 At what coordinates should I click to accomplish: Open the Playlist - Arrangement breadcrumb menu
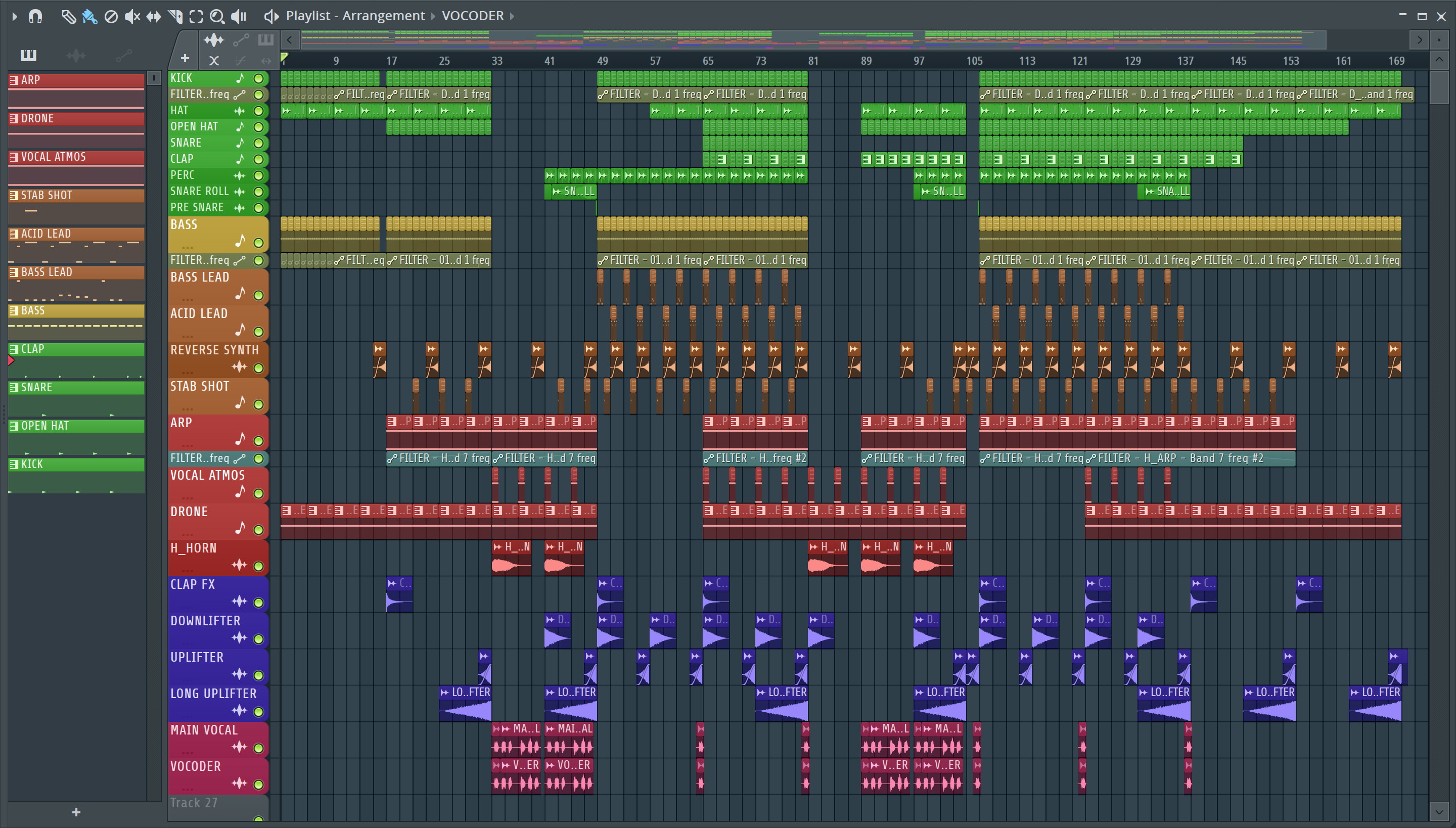tap(355, 16)
